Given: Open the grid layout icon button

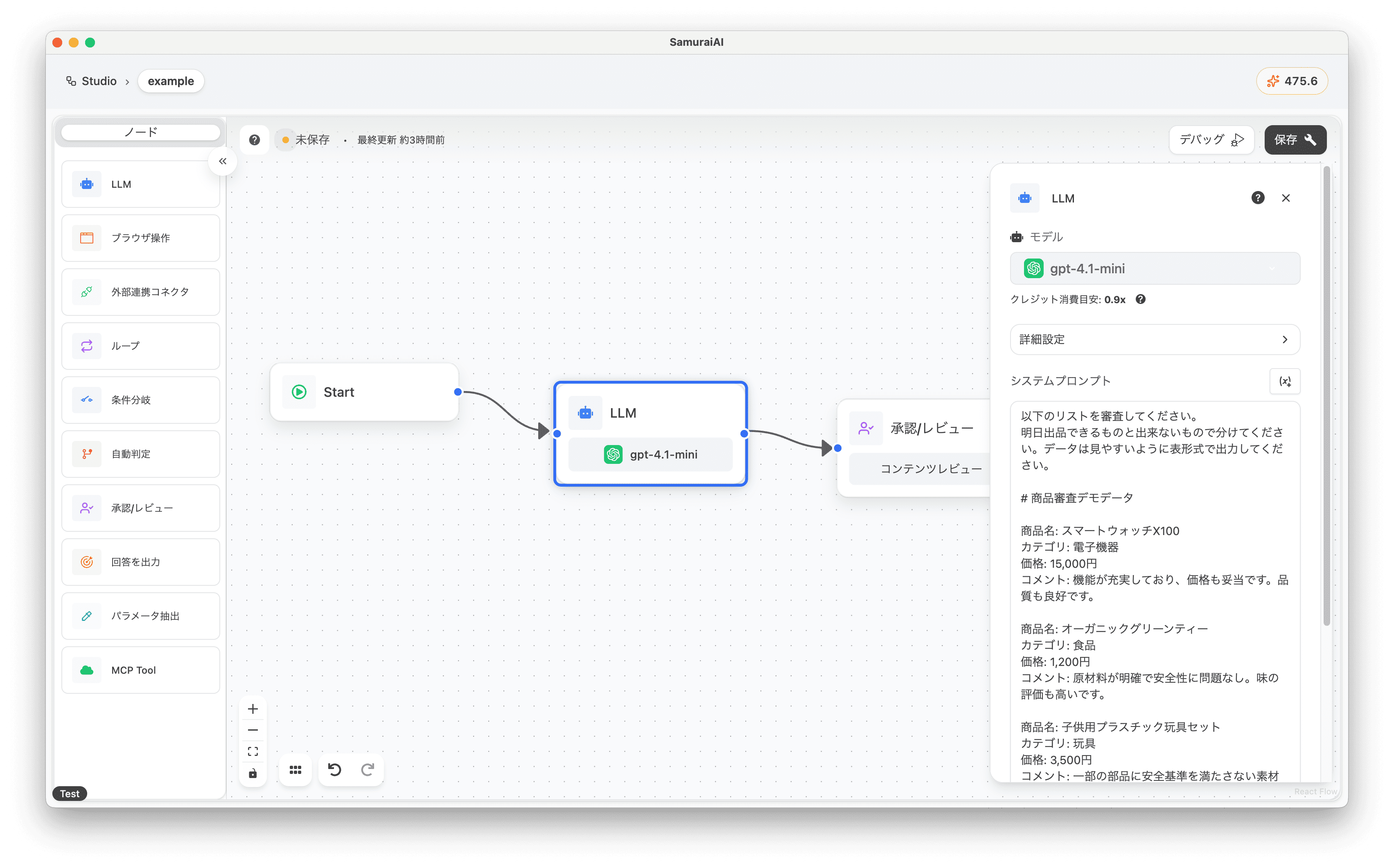Looking at the screenshot, I should 295,770.
